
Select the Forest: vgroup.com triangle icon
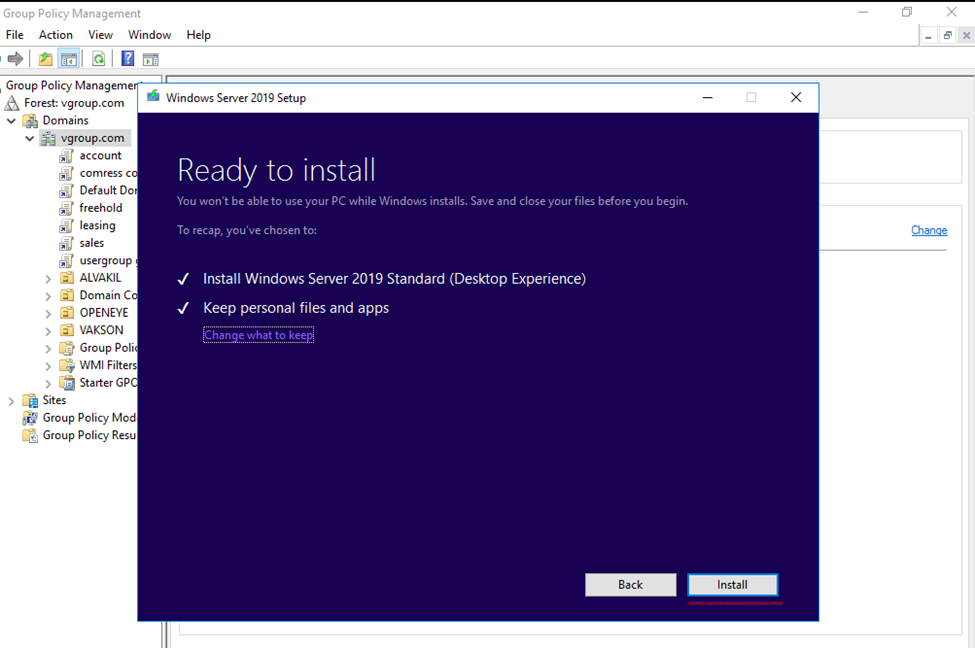[x=12, y=103]
